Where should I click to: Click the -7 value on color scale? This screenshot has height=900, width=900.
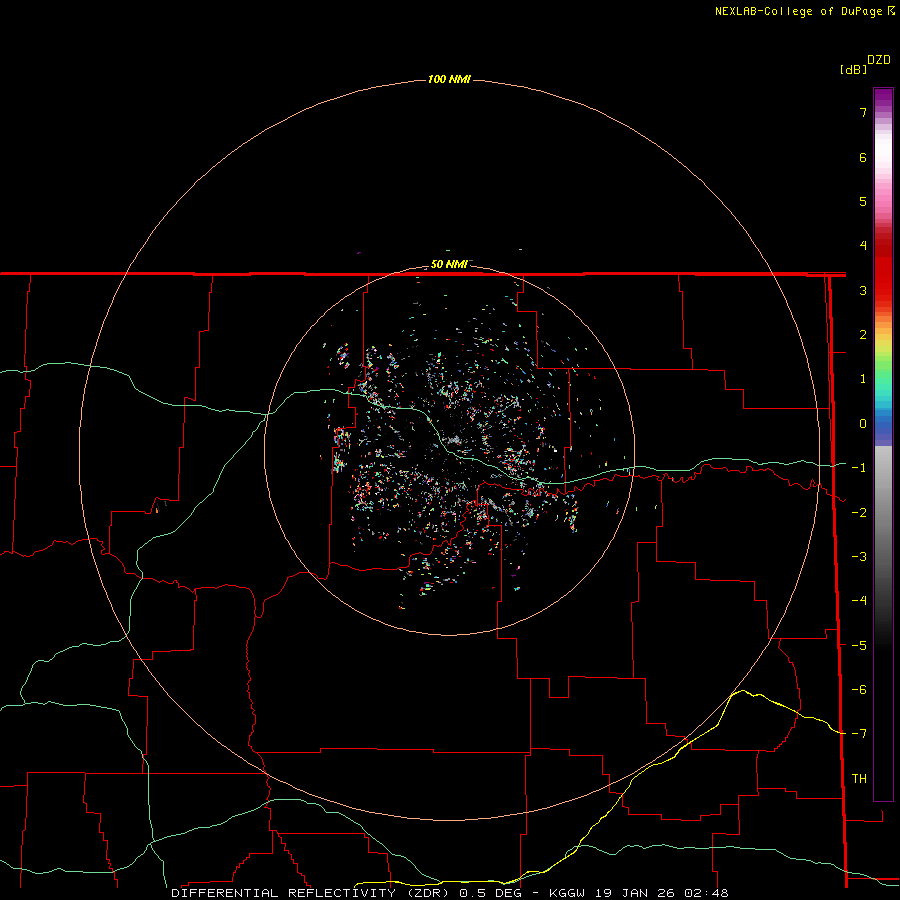[859, 734]
